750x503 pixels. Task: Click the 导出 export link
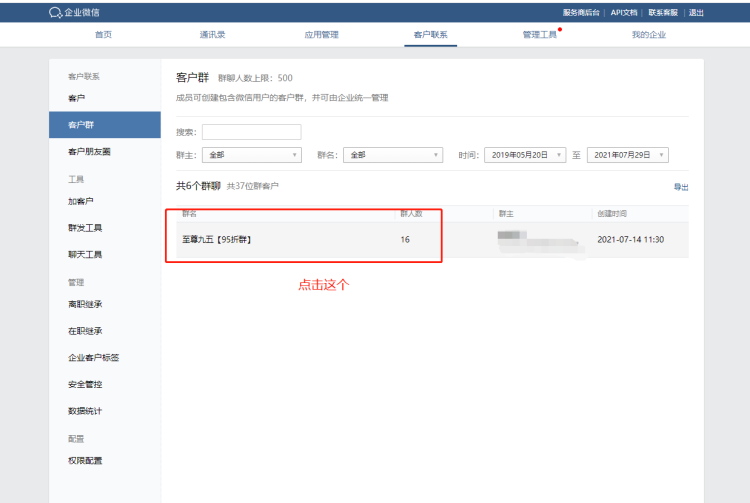click(681, 187)
